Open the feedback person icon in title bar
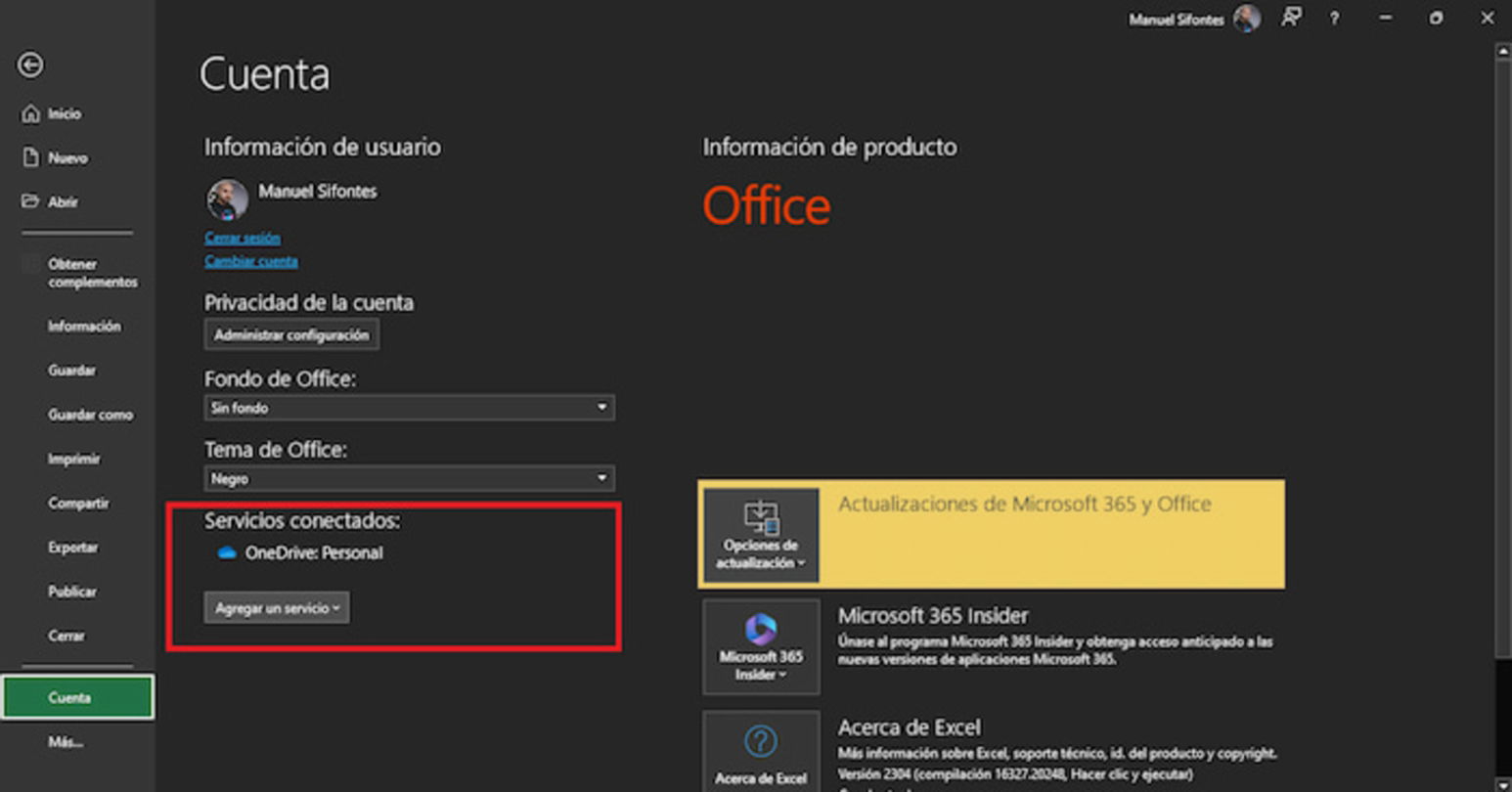This screenshot has height=792, width=1512. [x=1292, y=18]
